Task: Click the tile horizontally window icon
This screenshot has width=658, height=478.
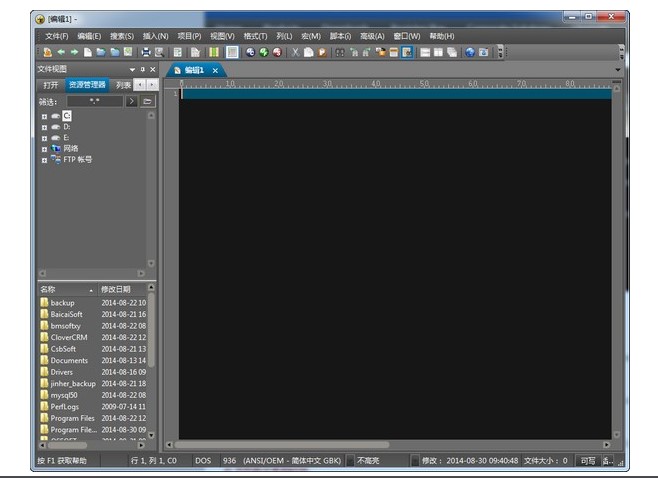Action: (x=425, y=52)
